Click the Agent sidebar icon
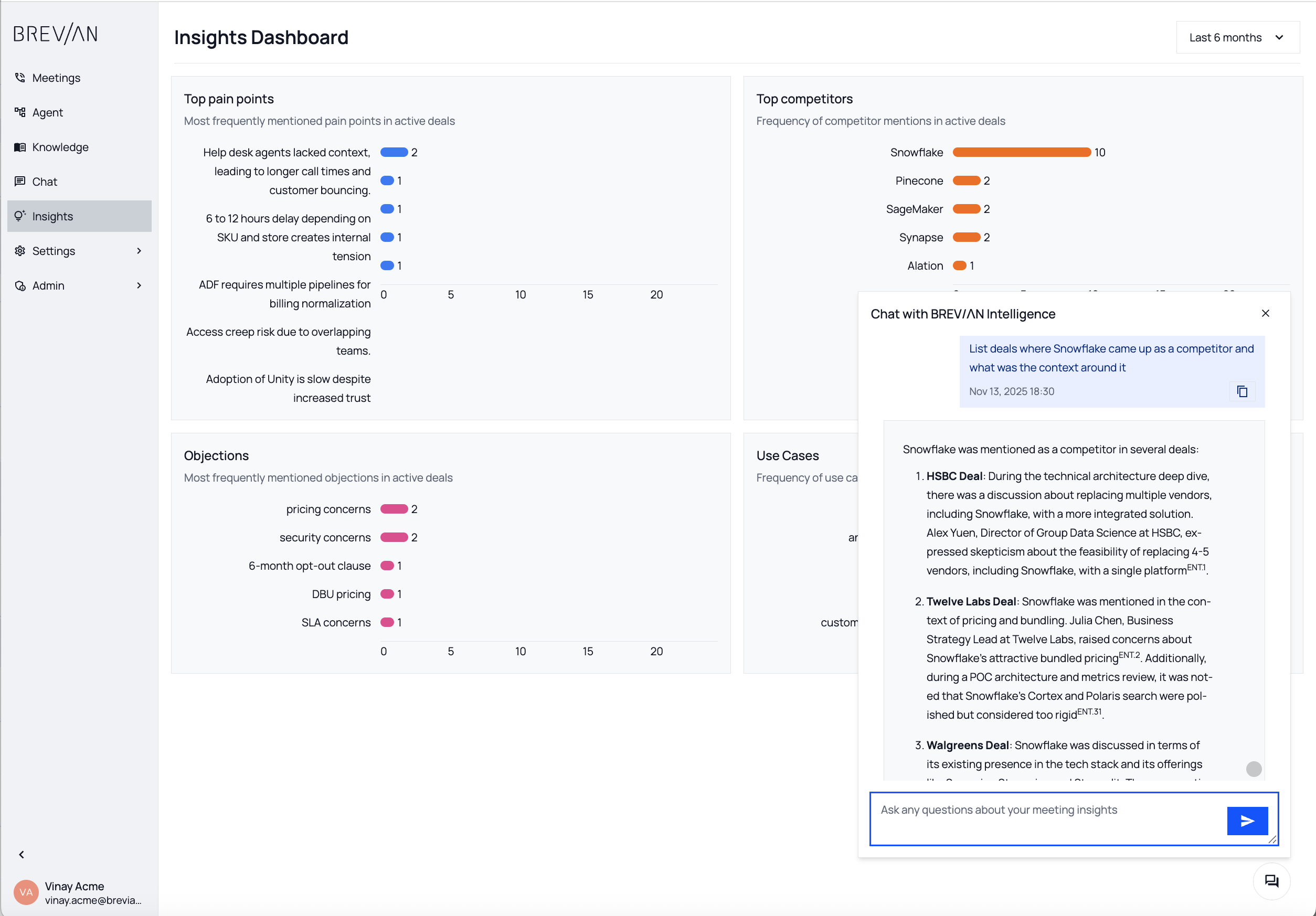 [20, 112]
